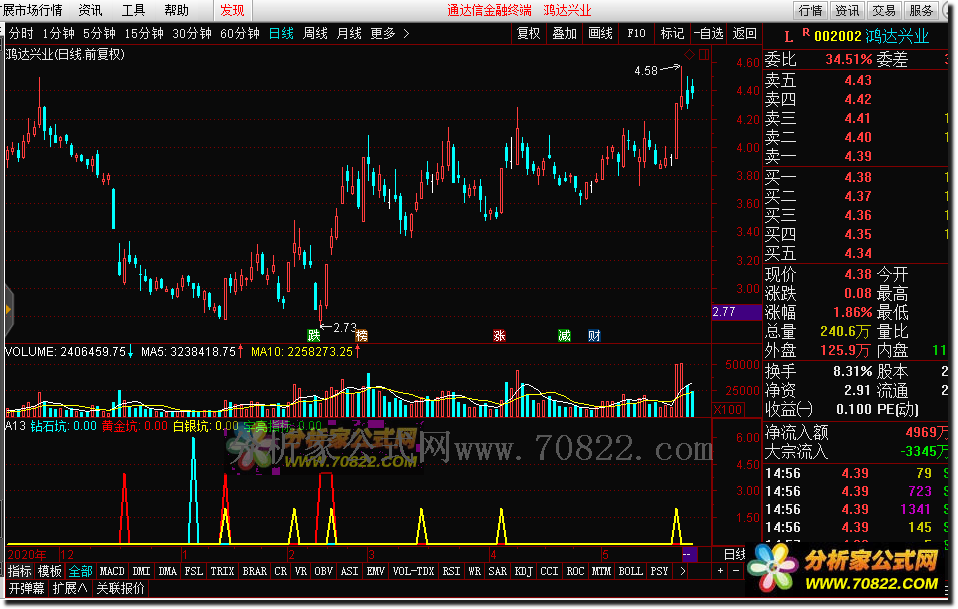Open 更多 period options
Image resolution: width=958 pixels, height=609 pixels.
[x=383, y=34]
